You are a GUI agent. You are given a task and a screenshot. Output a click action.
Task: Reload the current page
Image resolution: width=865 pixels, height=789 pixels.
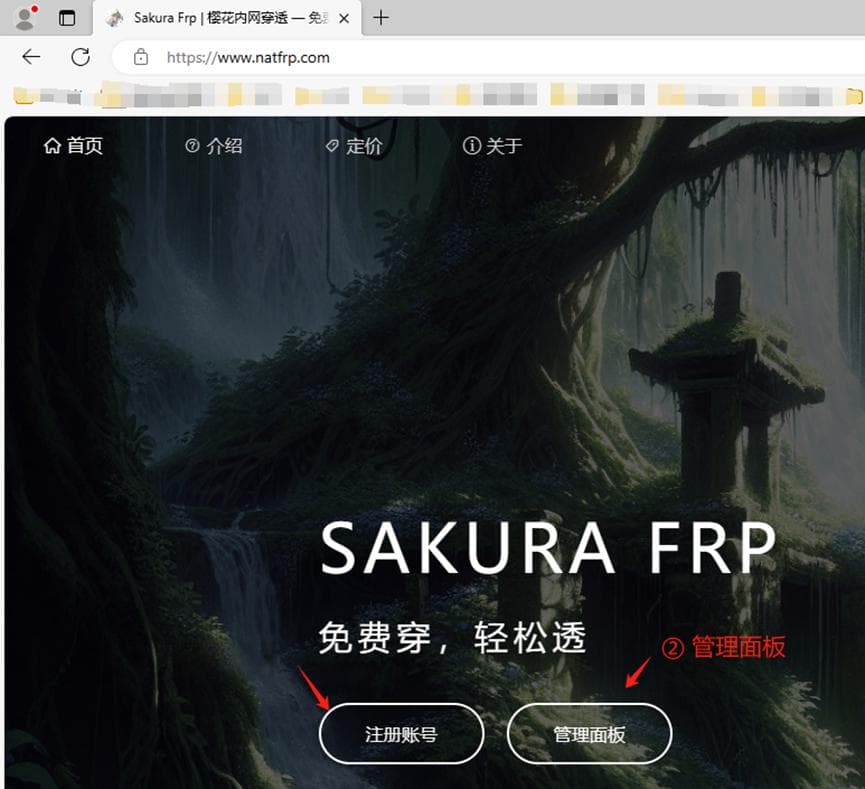(81, 57)
